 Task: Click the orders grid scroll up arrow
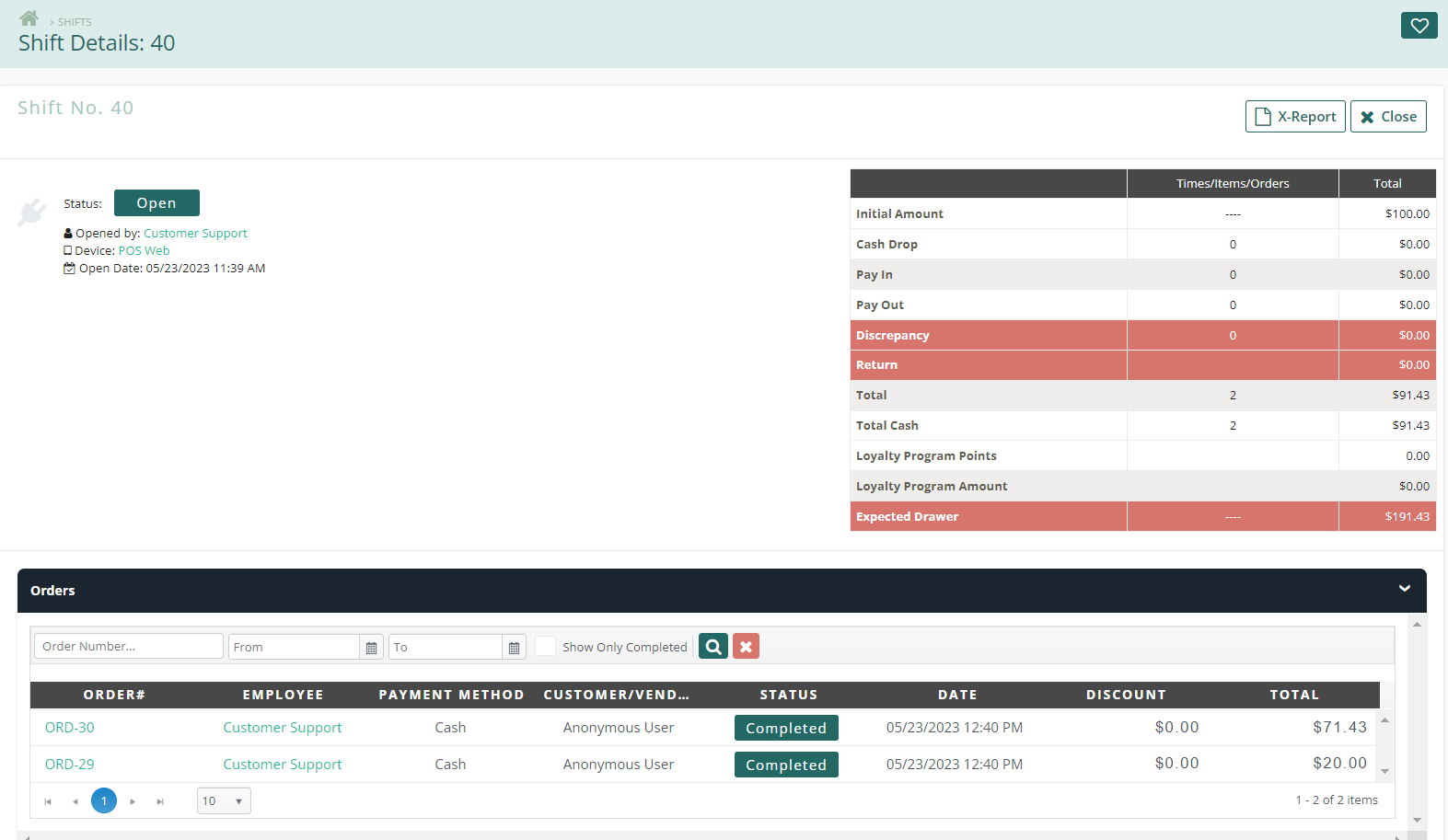[1385, 719]
